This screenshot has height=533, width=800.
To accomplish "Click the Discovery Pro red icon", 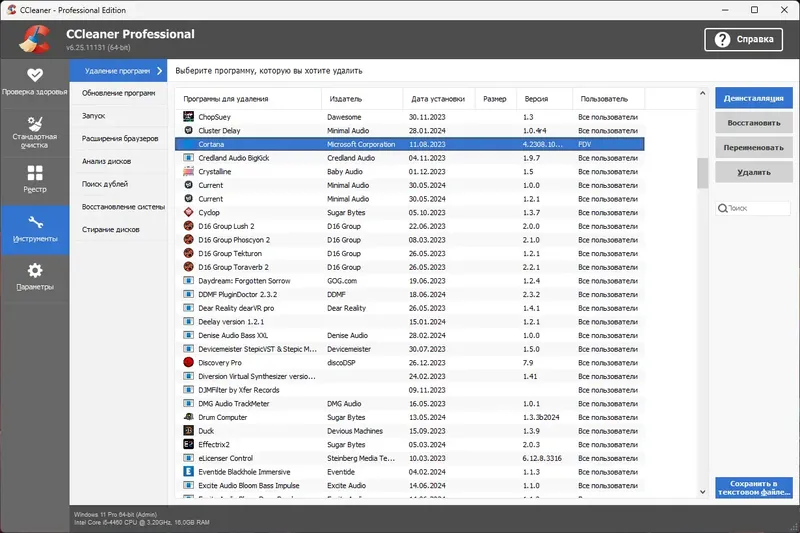I will pos(188,362).
